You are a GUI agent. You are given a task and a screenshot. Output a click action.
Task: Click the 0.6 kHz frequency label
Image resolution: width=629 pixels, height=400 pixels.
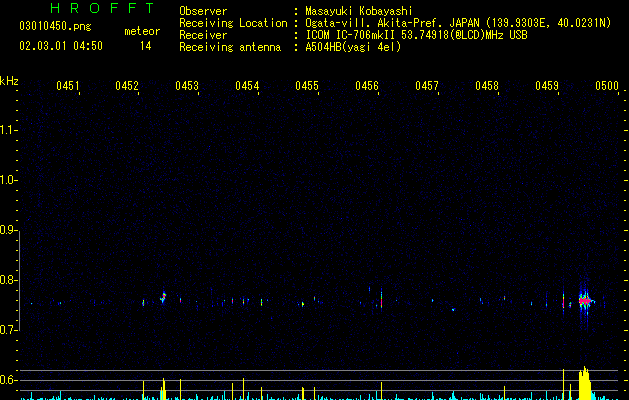8,380
